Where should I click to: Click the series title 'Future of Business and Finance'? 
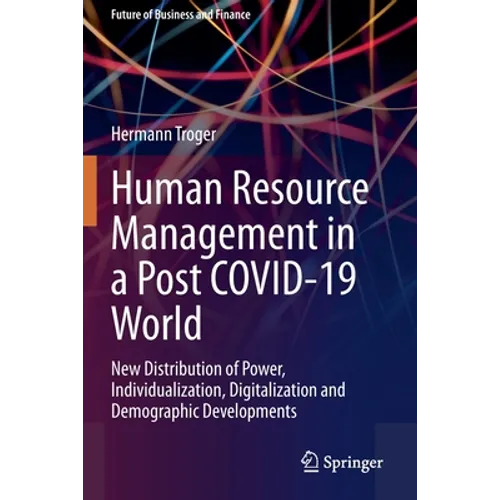coord(181,15)
